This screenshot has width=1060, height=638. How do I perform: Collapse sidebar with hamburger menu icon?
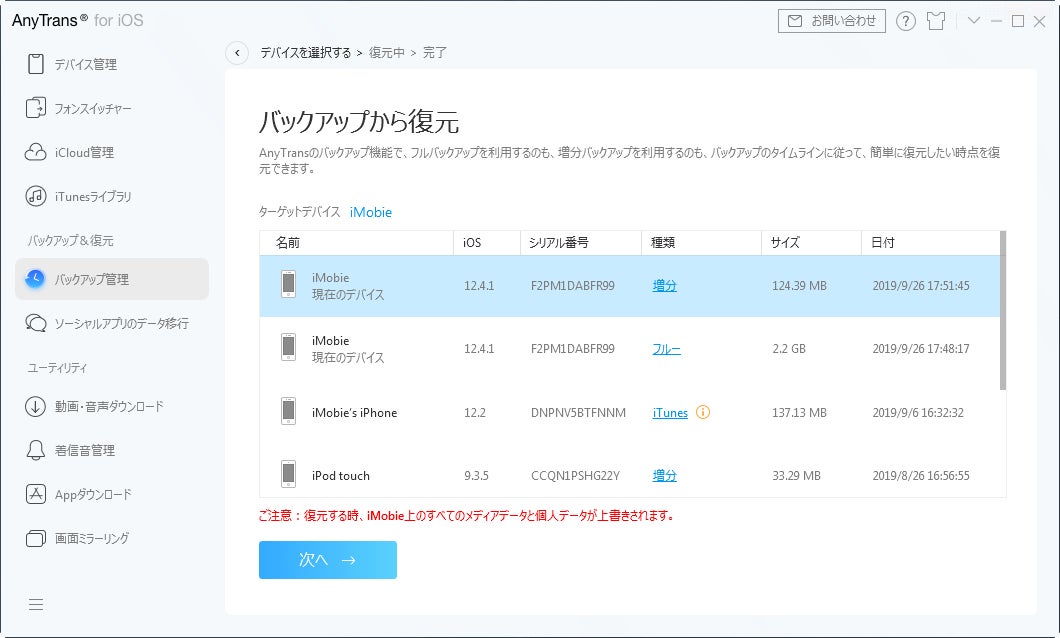pyautogui.click(x=36, y=604)
